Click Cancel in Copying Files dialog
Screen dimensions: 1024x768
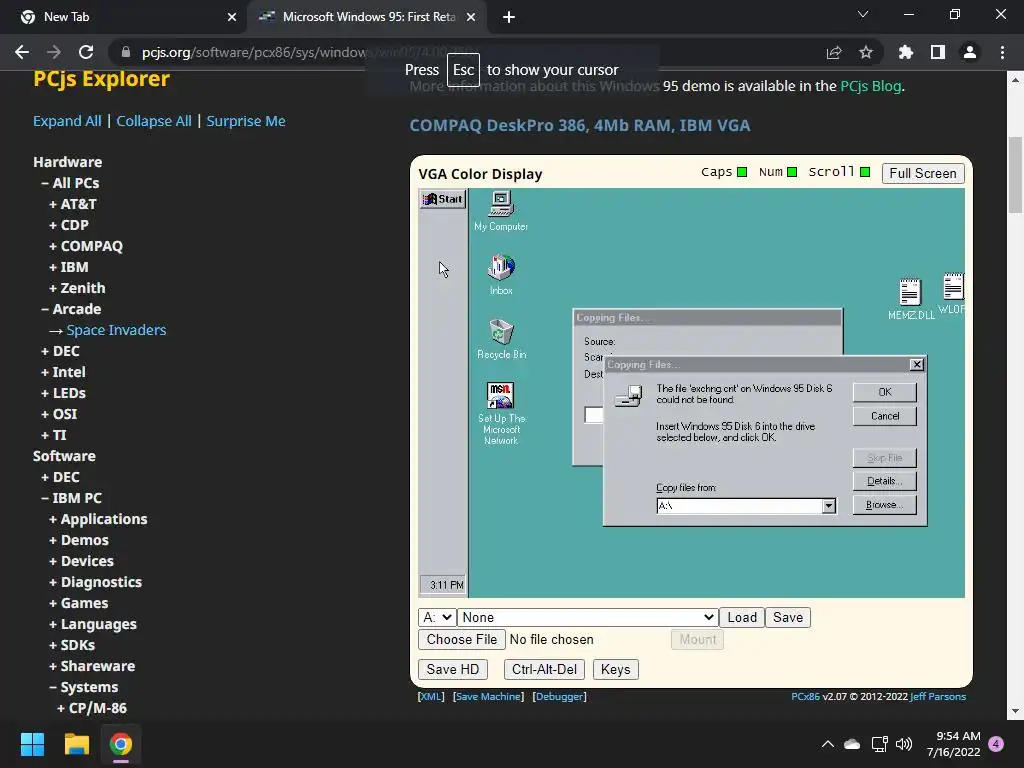(885, 416)
